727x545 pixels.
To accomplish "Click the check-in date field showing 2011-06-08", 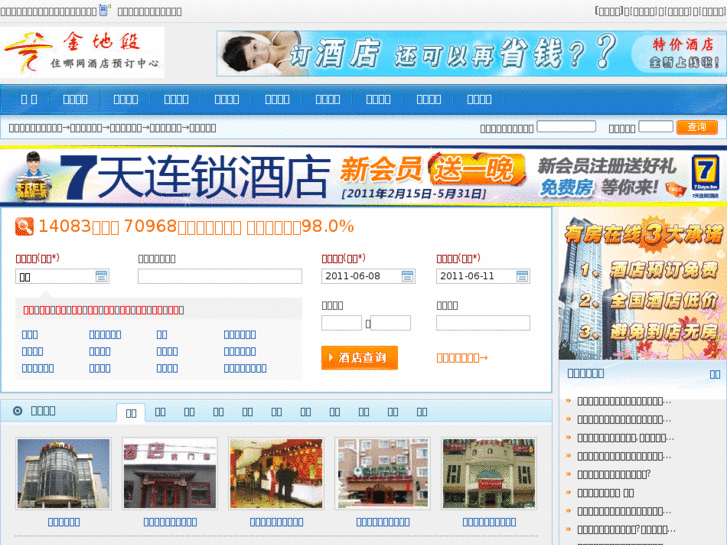I will (368, 276).
